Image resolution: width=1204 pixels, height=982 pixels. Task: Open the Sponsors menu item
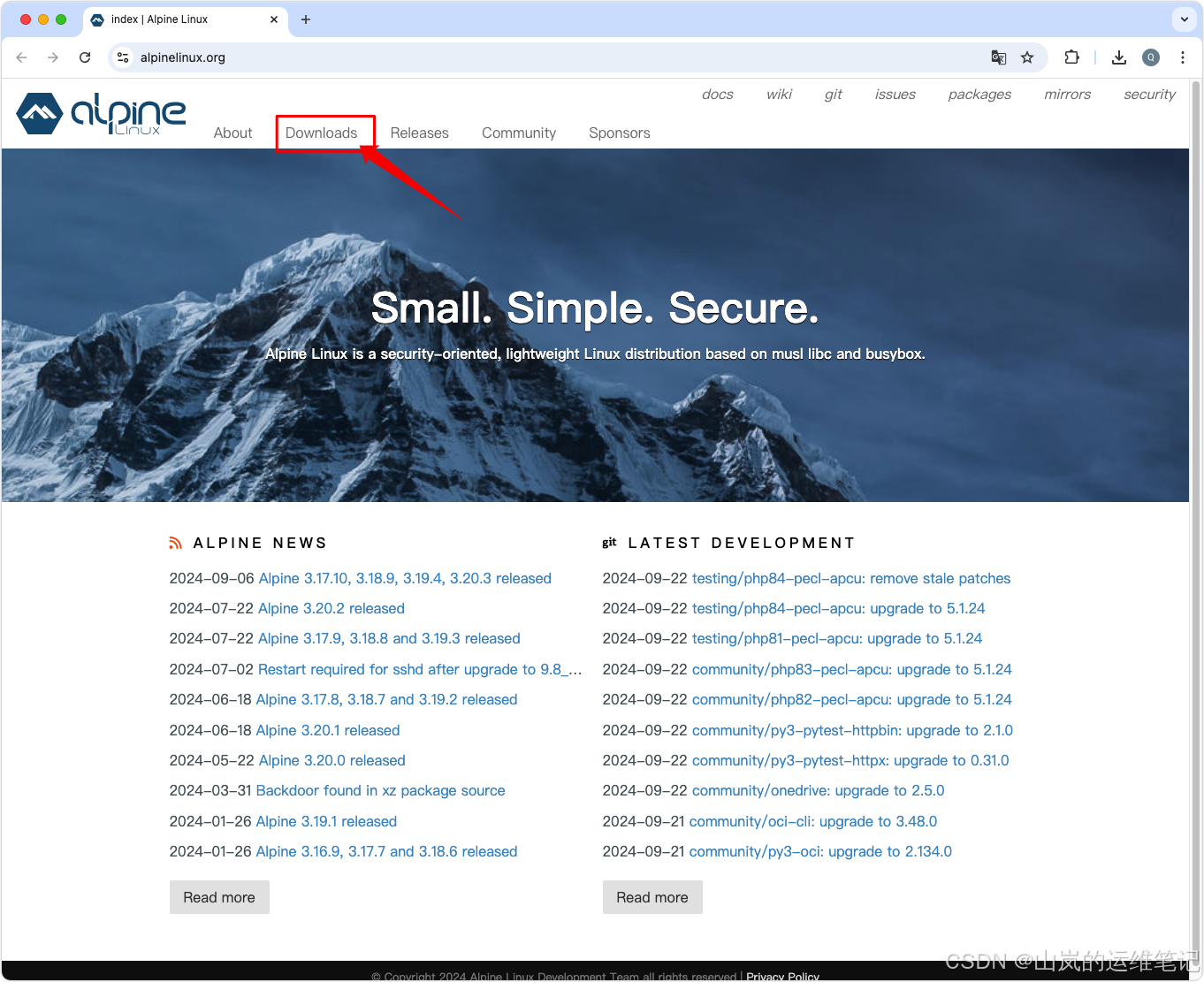[x=620, y=133]
